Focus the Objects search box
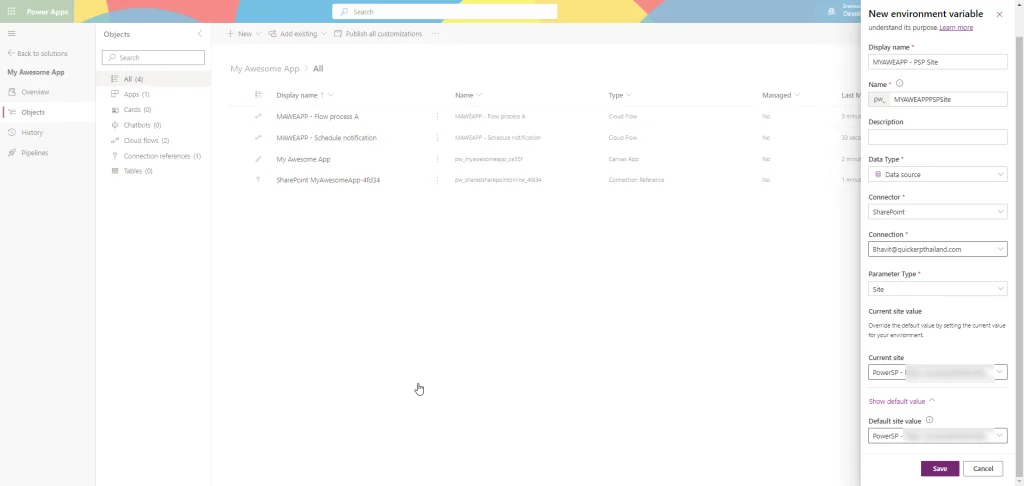This screenshot has width=1024, height=486. coord(153,57)
